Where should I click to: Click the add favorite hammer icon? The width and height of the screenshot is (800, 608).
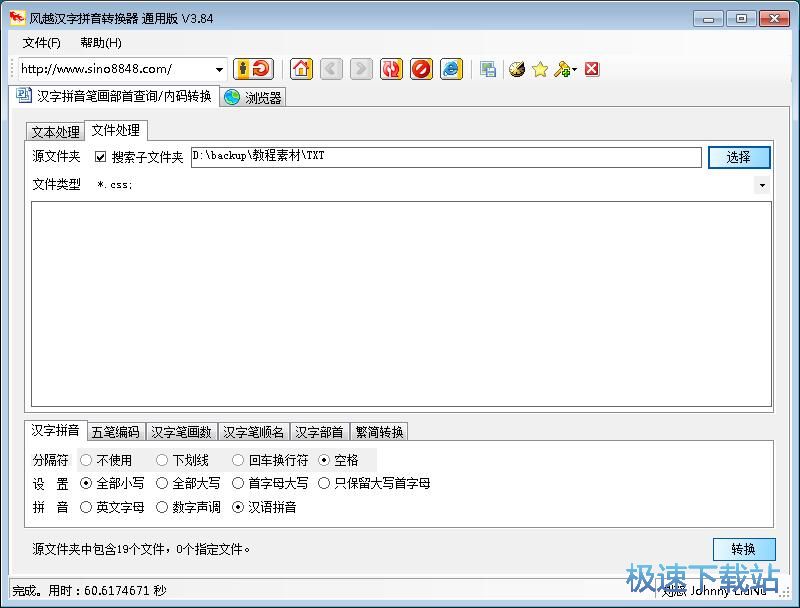coord(562,69)
